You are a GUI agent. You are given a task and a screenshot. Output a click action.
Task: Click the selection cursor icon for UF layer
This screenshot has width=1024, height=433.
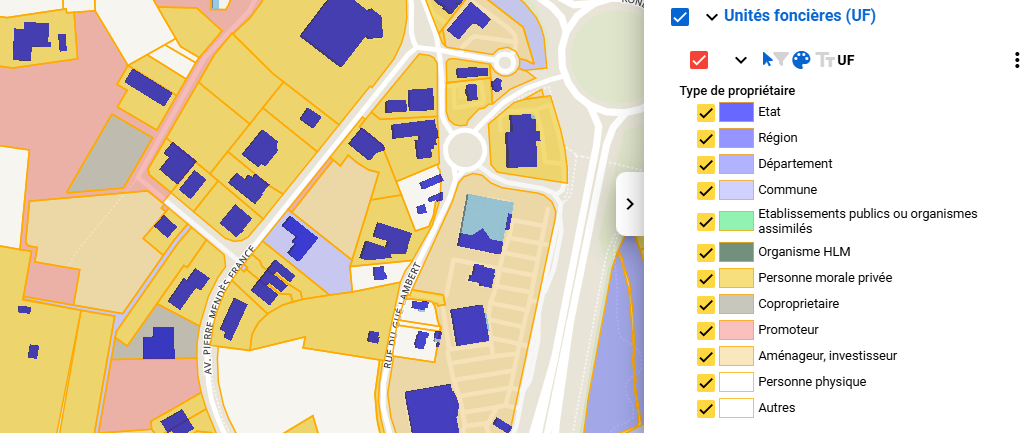768,60
